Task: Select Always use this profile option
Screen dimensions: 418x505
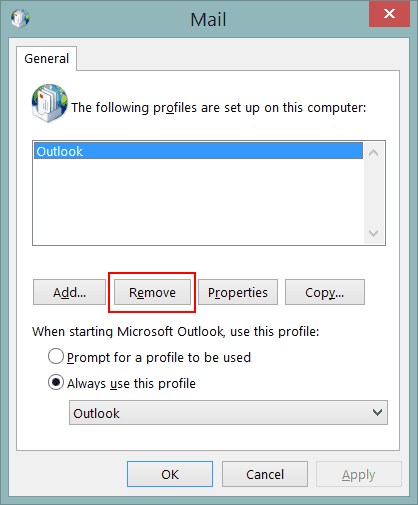Action: (56, 382)
